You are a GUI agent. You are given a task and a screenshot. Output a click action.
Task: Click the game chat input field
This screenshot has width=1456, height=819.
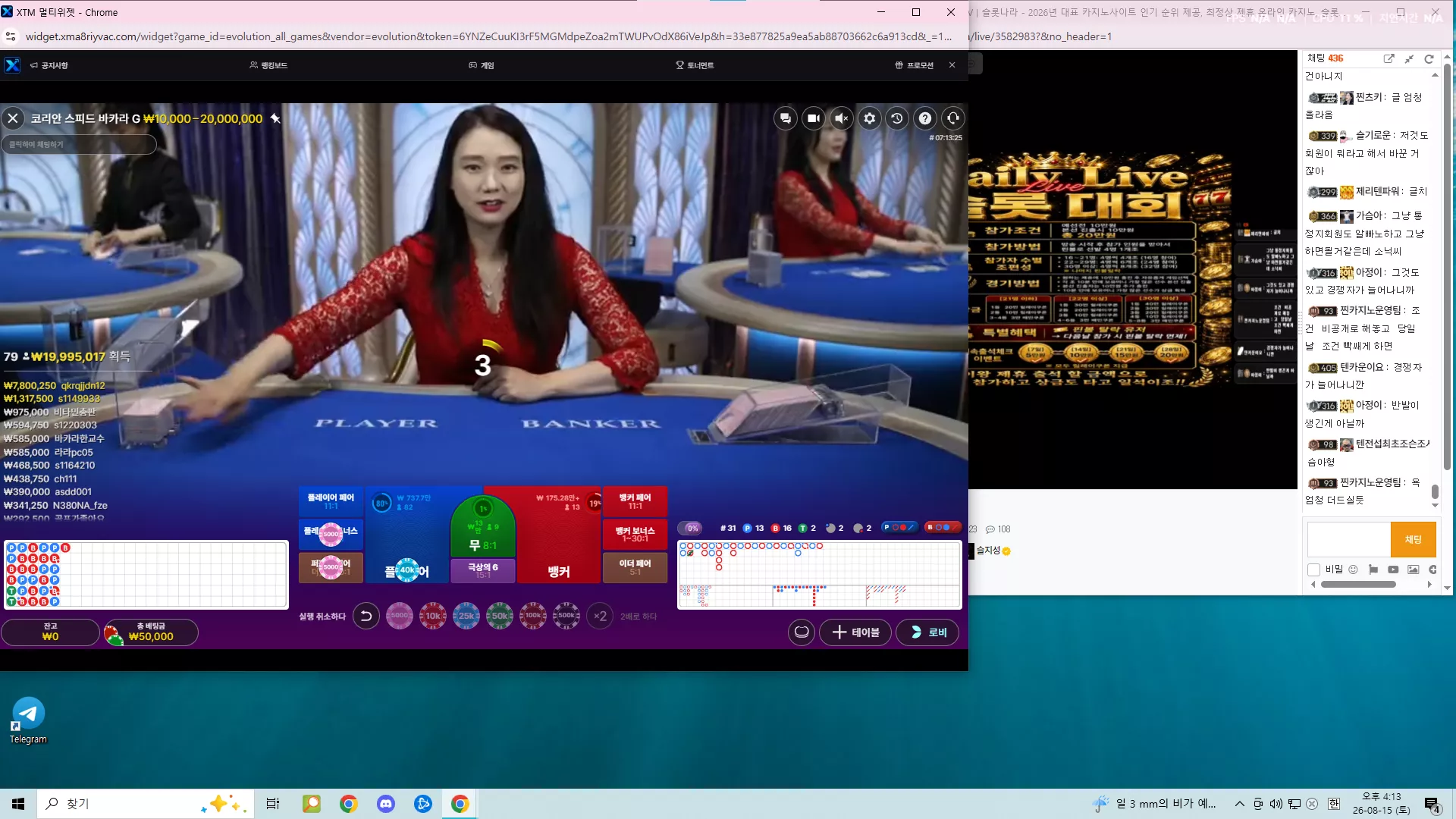pyautogui.click(x=79, y=144)
